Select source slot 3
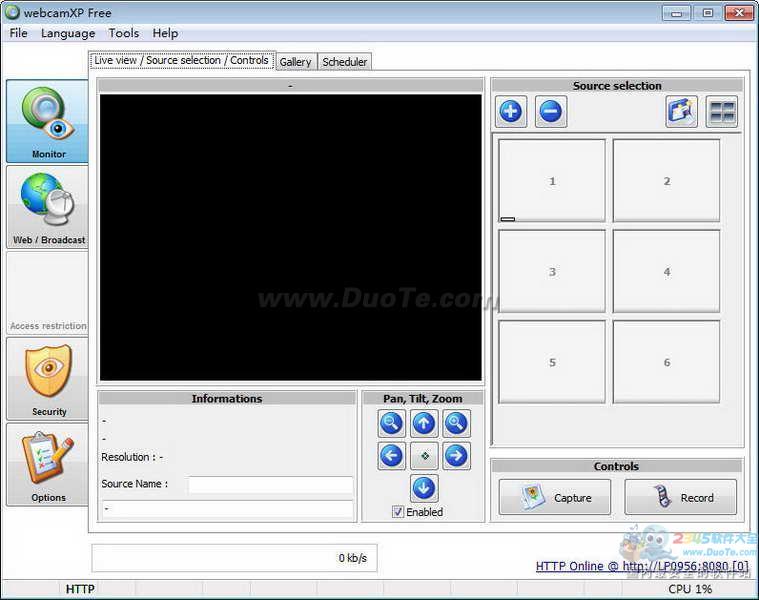 tap(552, 271)
